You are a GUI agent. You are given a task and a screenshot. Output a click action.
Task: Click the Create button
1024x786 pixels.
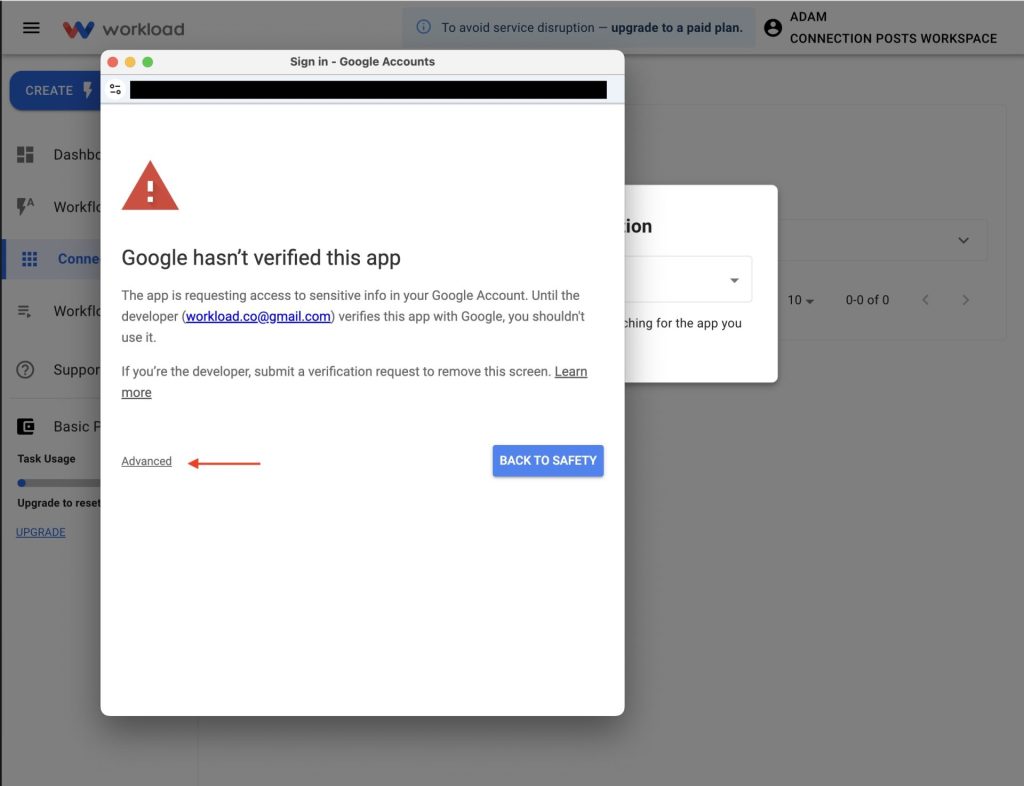56,91
